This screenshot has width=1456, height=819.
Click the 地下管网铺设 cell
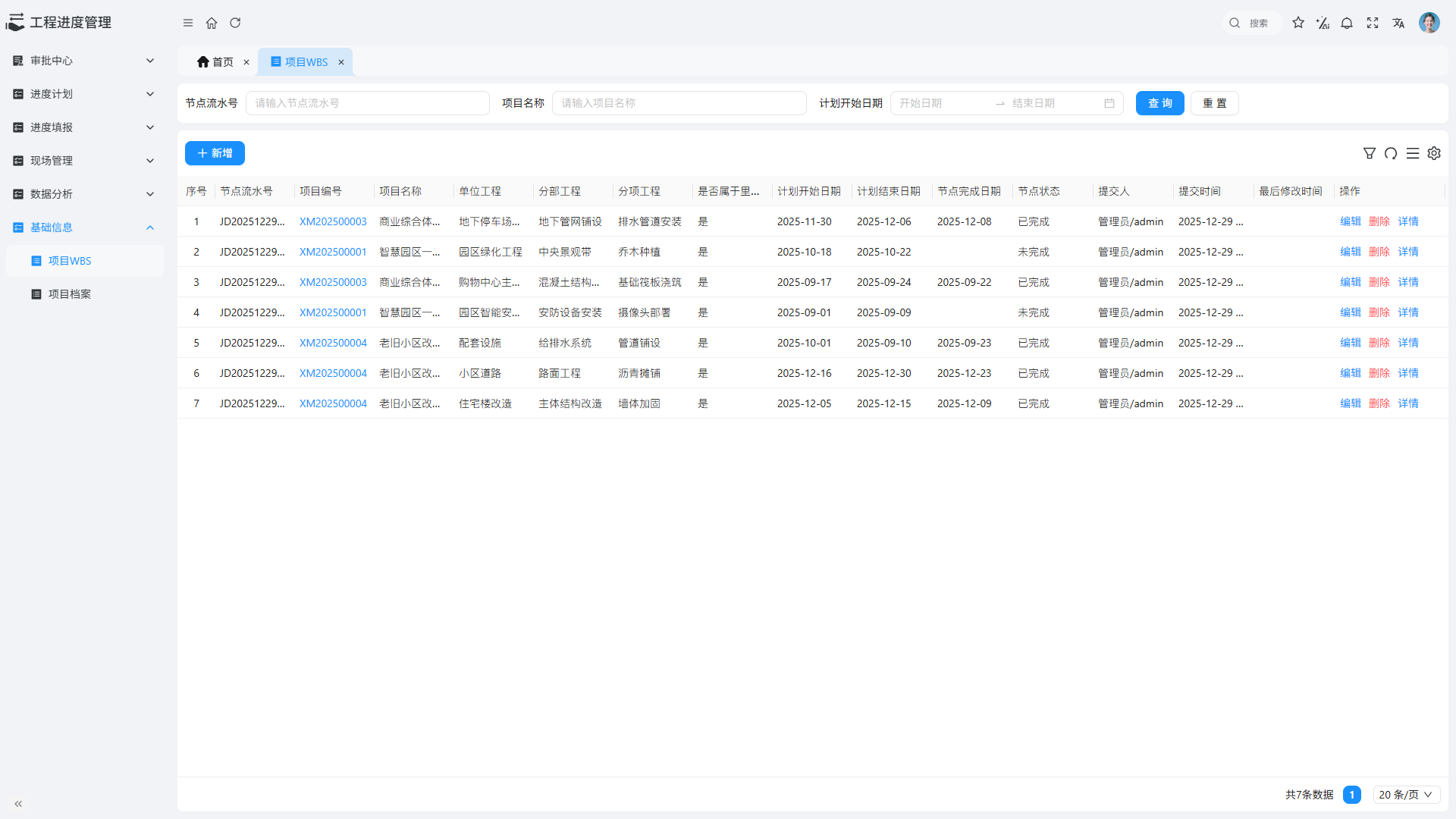point(570,221)
